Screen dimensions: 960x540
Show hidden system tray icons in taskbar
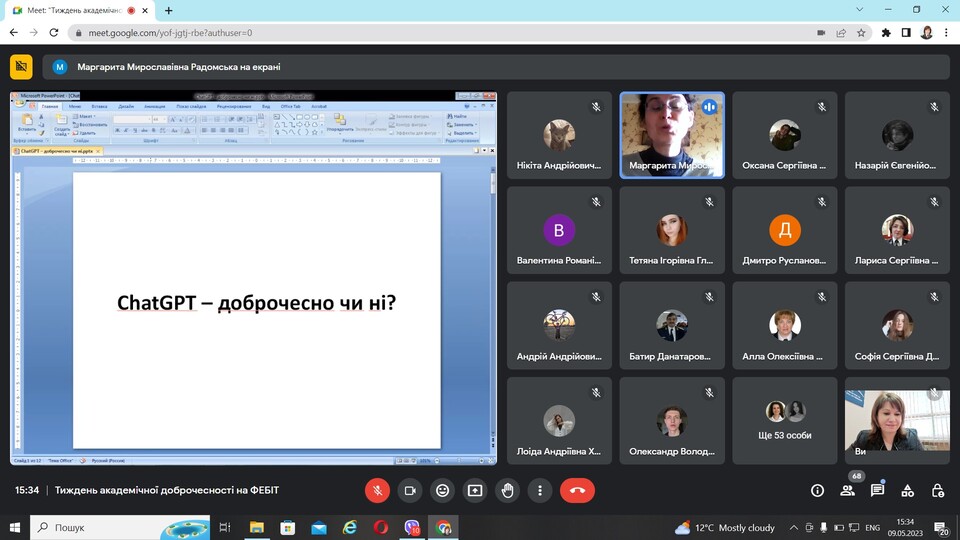(793, 527)
